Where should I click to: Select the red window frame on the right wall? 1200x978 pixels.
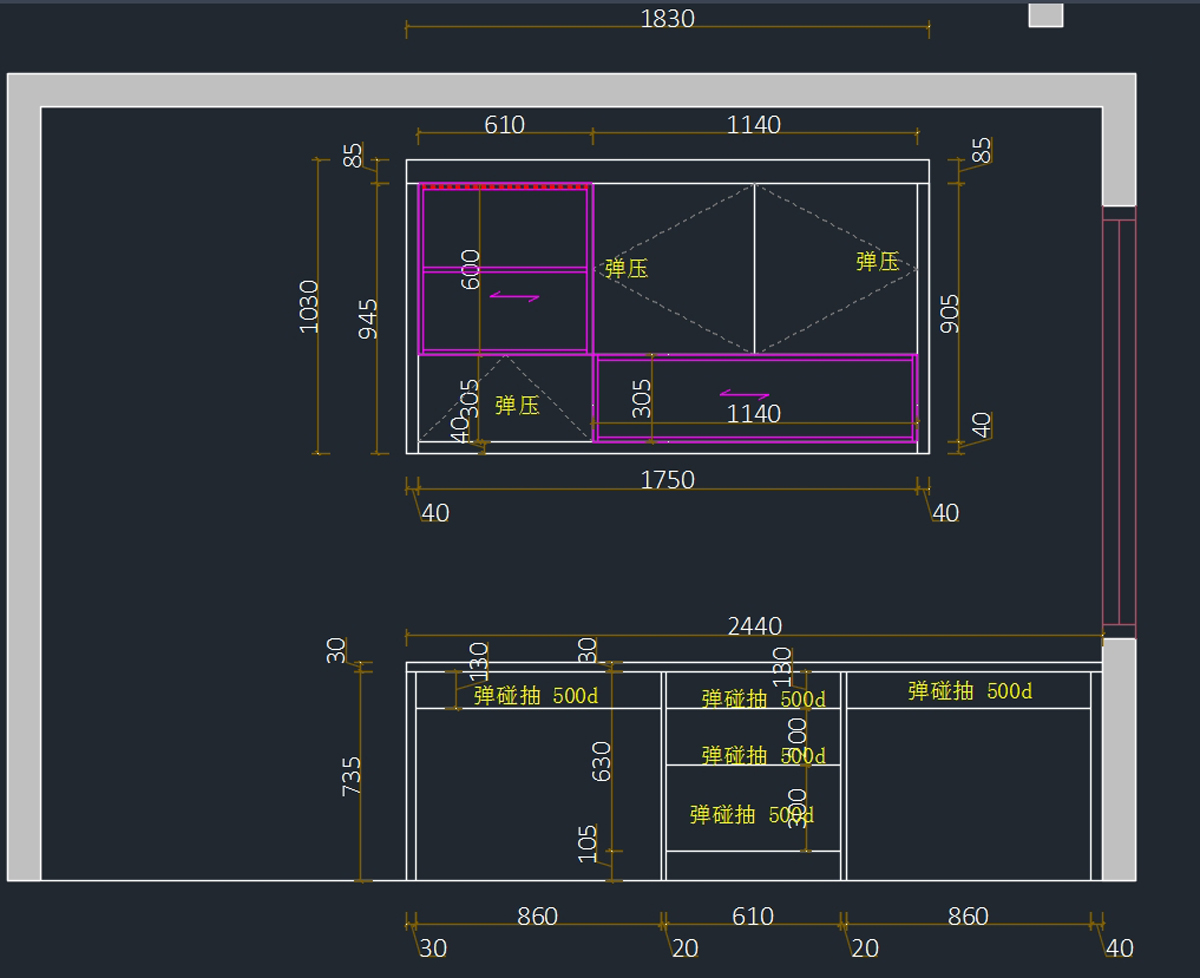coord(1119,420)
